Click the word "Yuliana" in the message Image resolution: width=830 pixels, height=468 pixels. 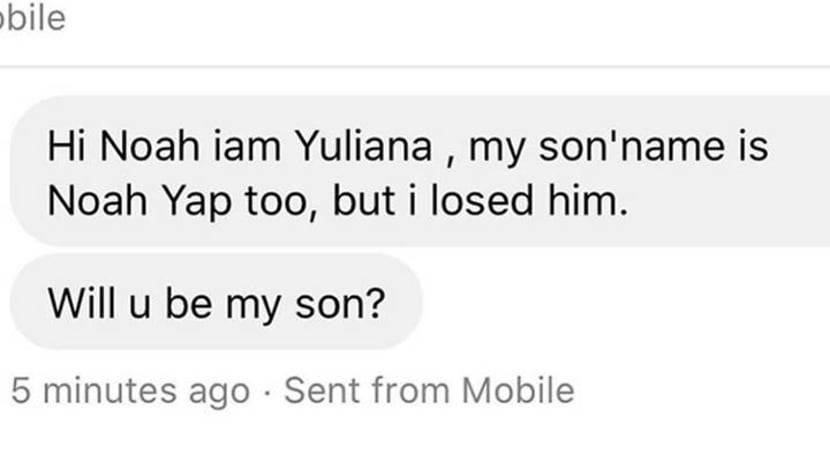click(363, 149)
